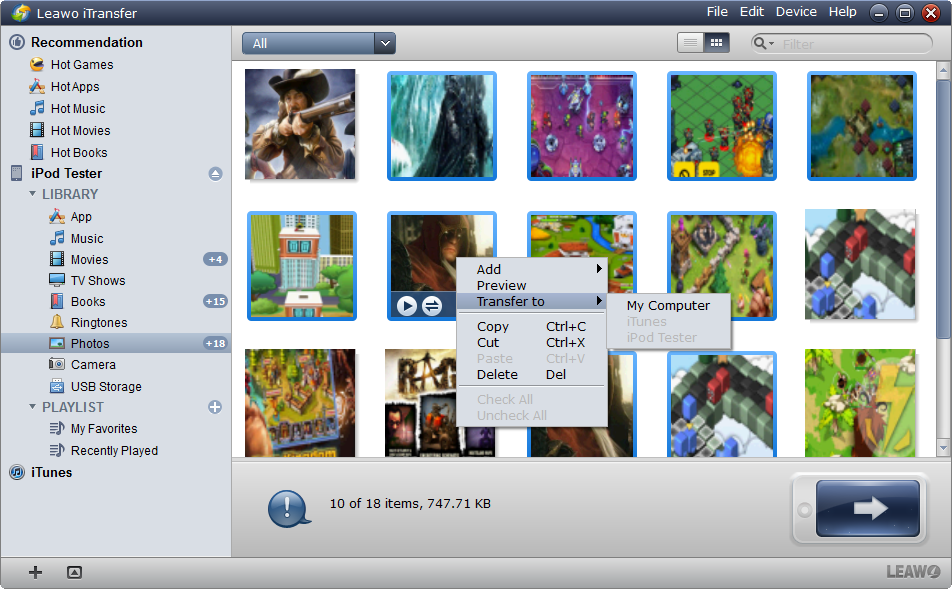This screenshot has height=589, width=952.
Task: Choose Transfer to in the context menu
Action: [x=531, y=301]
